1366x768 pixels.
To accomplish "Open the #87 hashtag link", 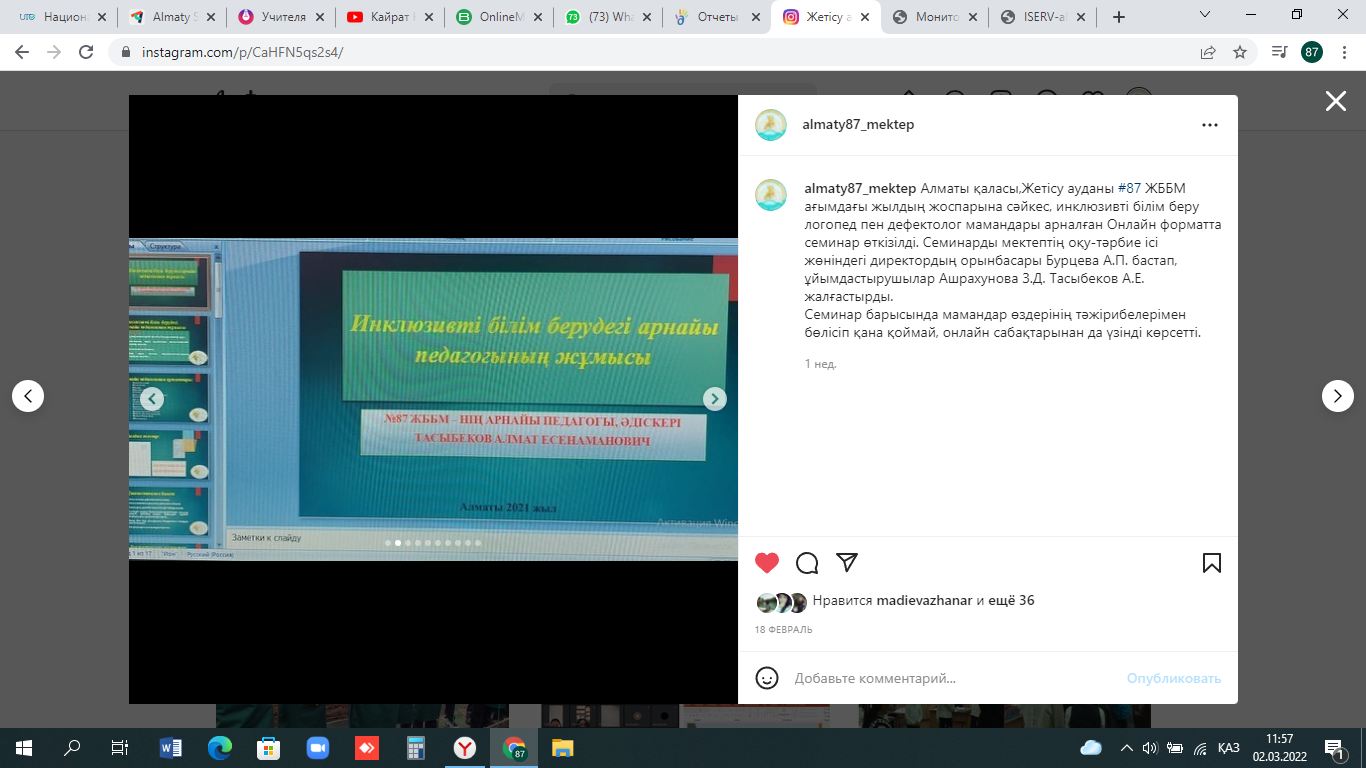I will coord(1129,188).
